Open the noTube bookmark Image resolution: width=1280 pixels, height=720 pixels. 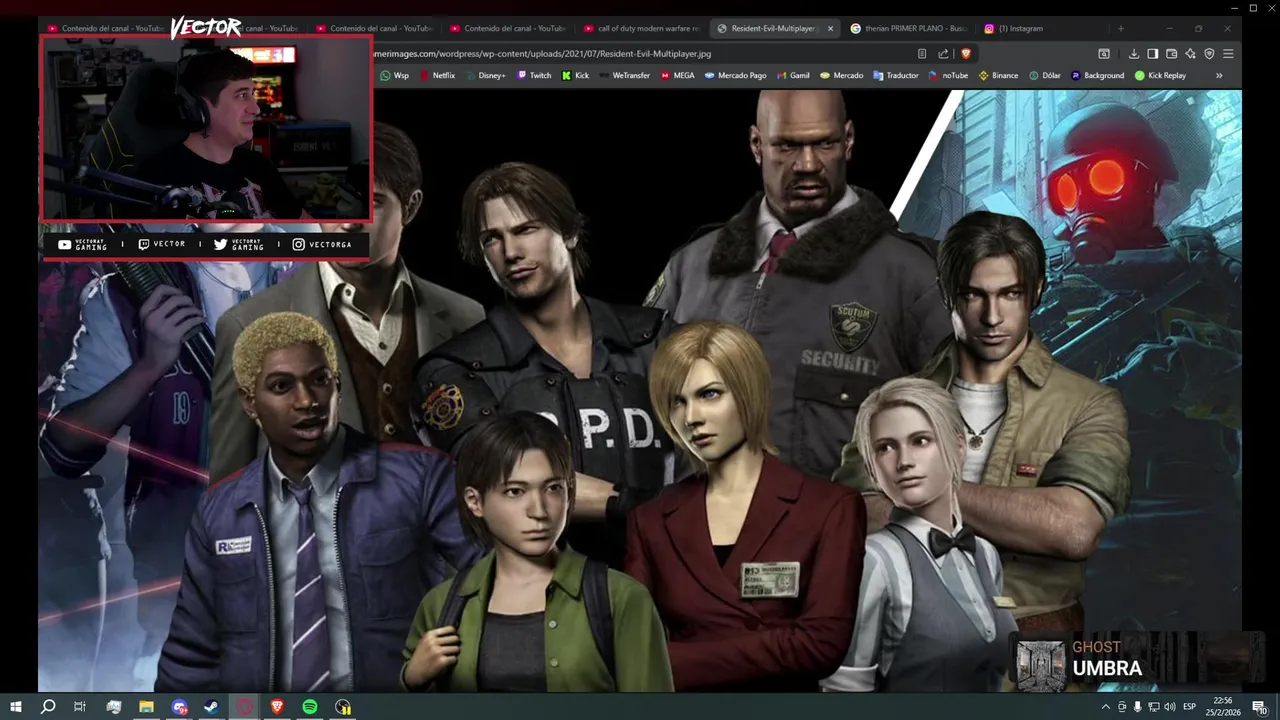pyautogui.click(x=948, y=75)
